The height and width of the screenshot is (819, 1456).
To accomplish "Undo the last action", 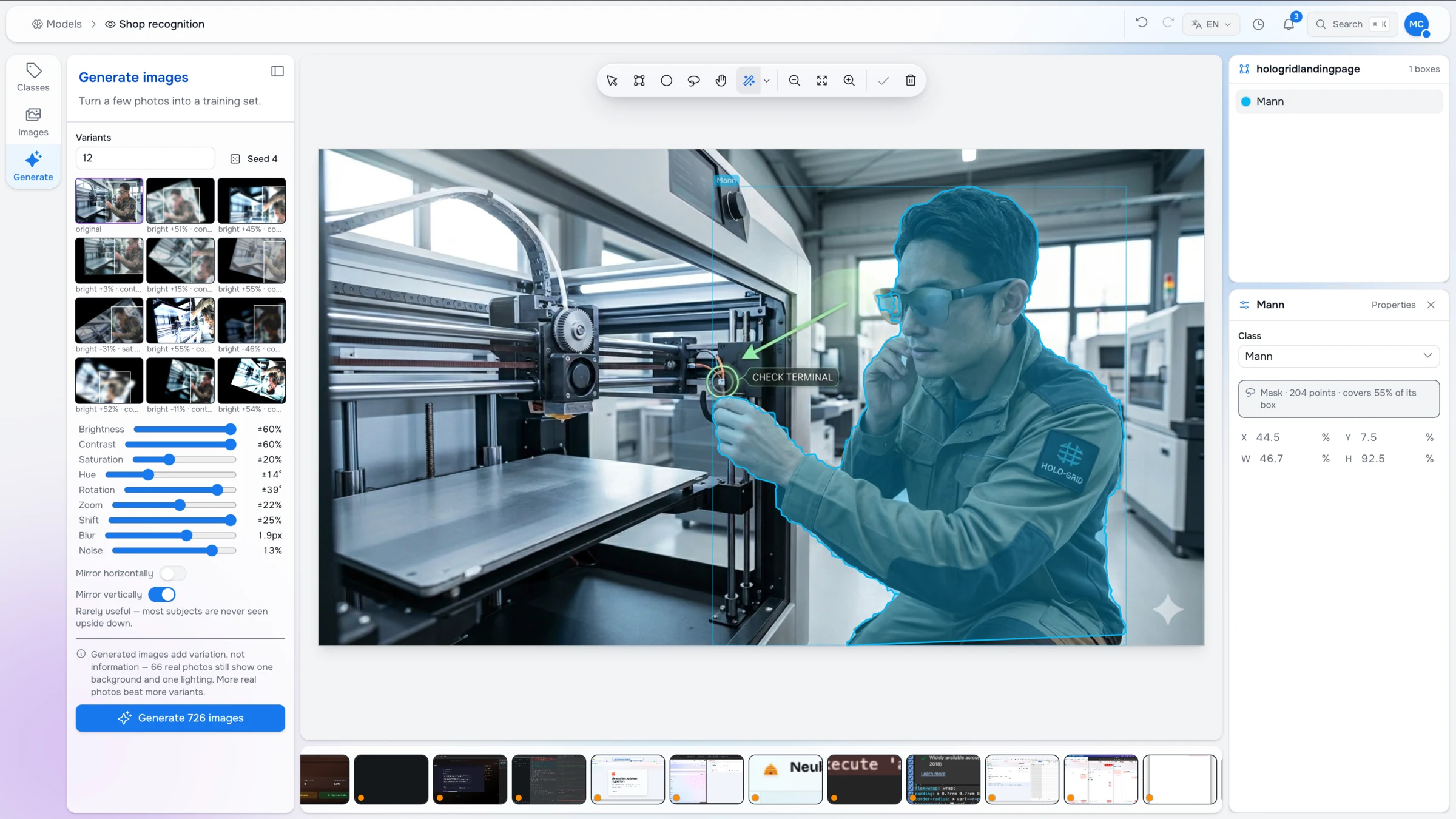I will (1141, 23).
